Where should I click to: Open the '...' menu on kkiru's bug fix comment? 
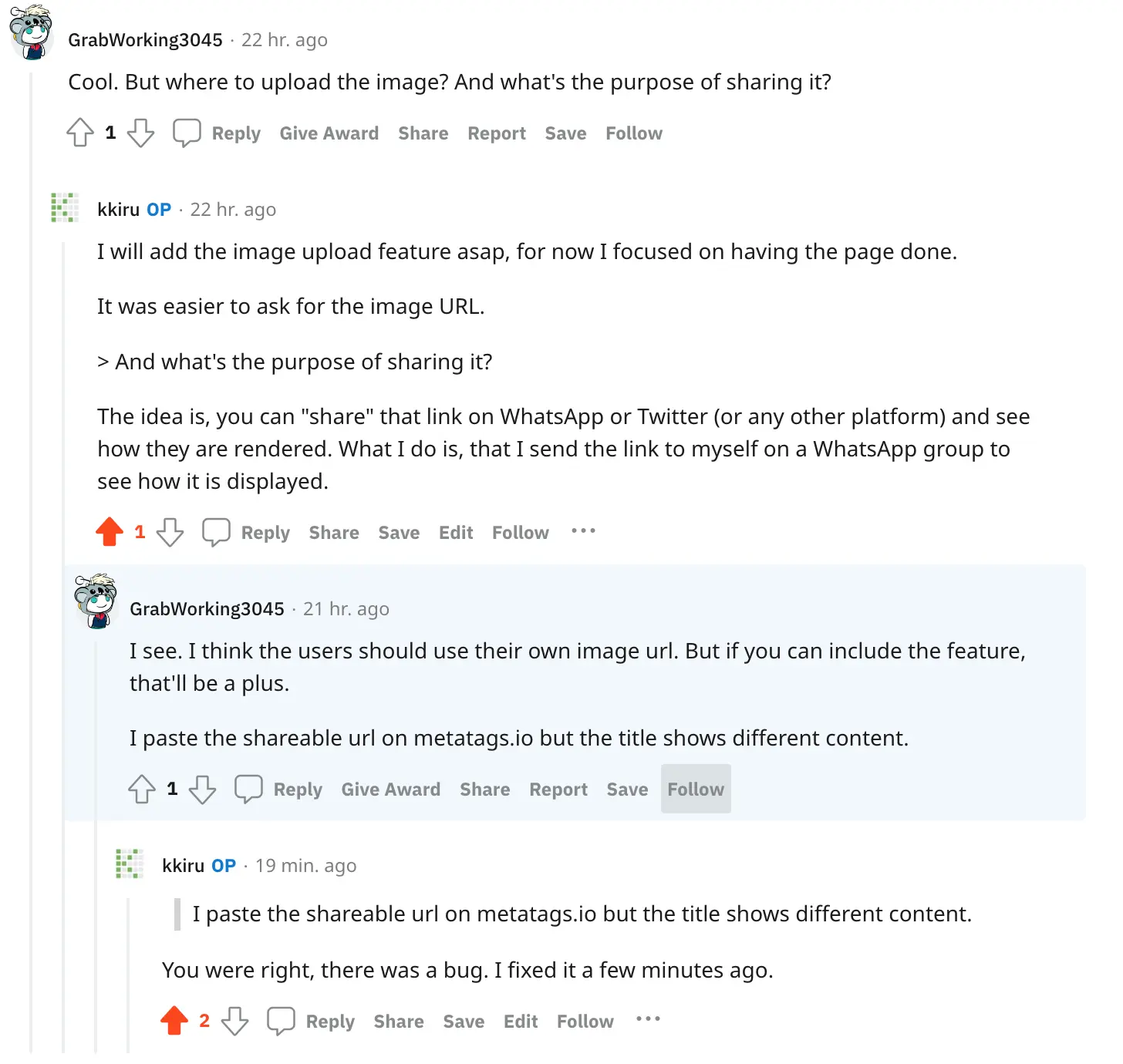(648, 1019)
